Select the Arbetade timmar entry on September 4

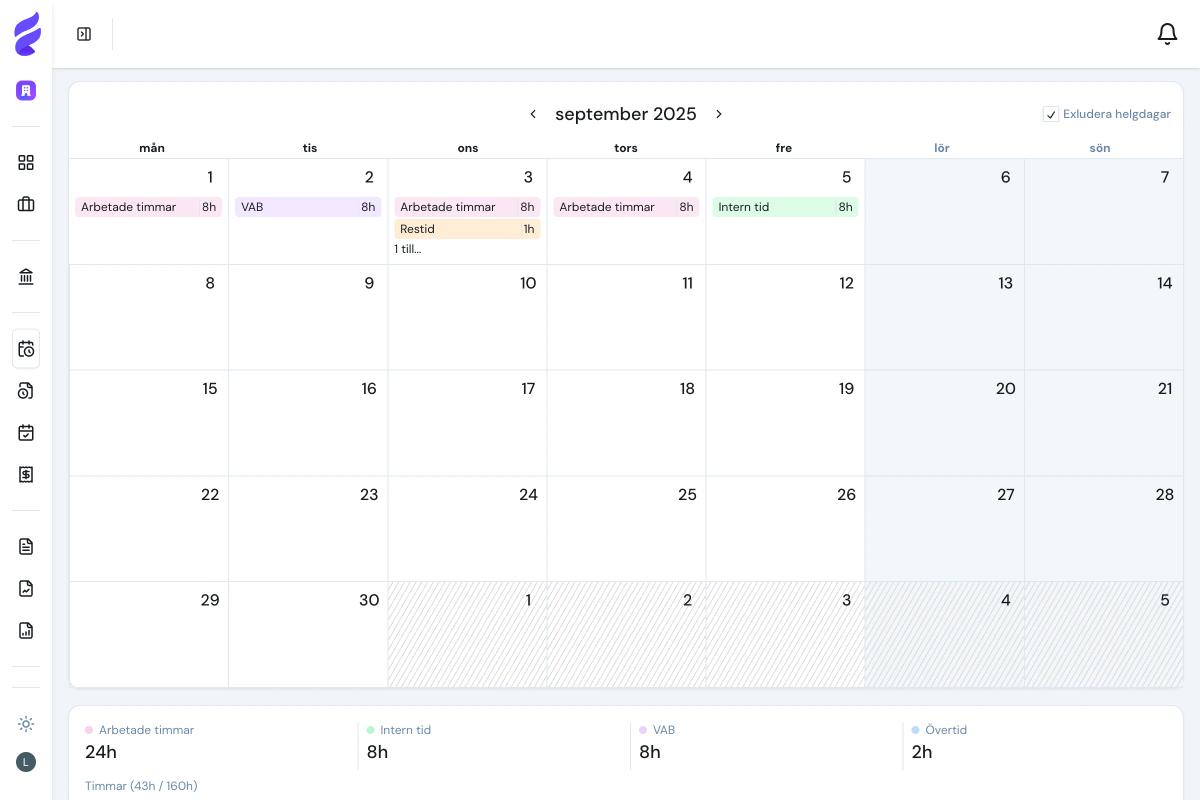[625, 207]
